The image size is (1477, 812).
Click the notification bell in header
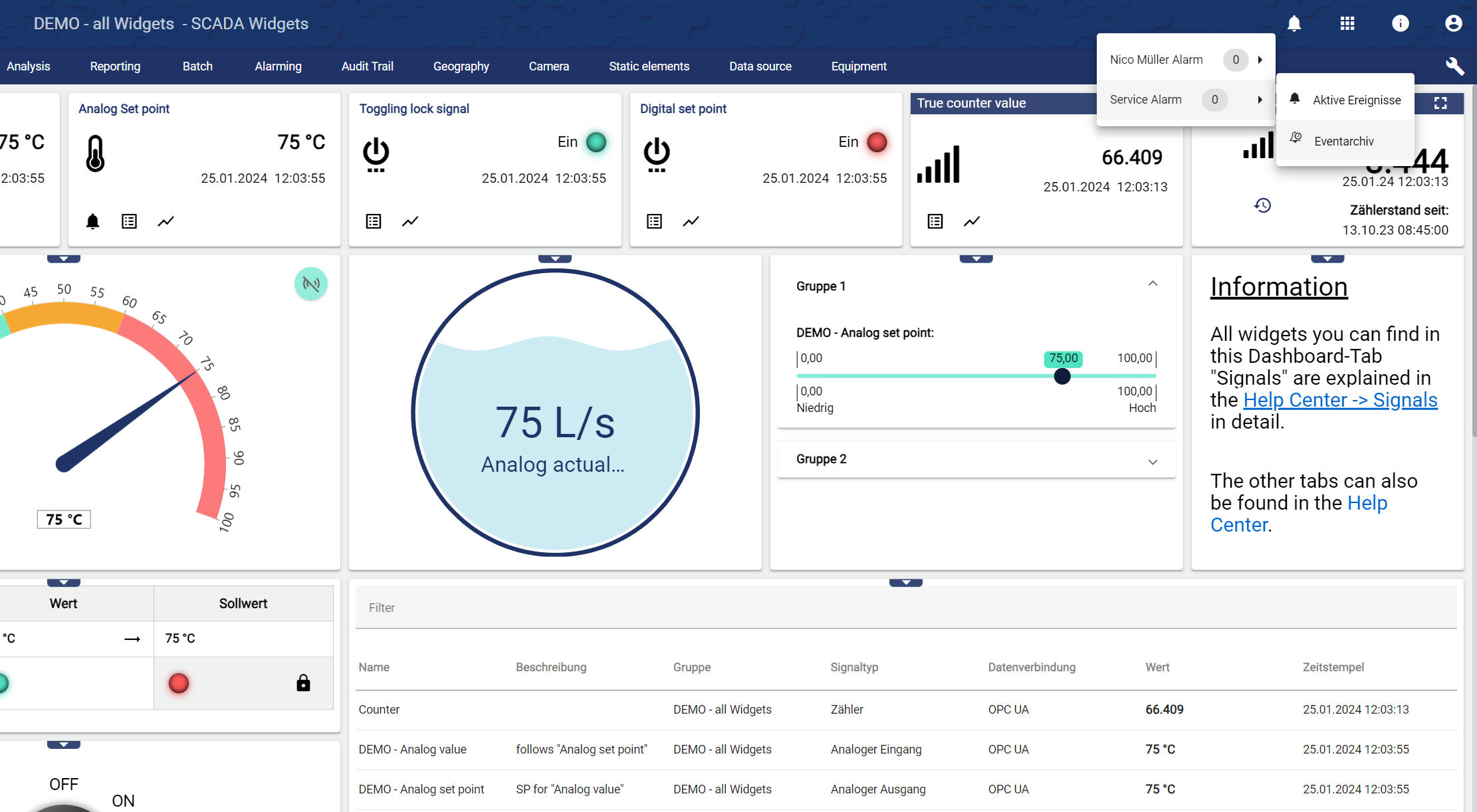(1294, 24)
